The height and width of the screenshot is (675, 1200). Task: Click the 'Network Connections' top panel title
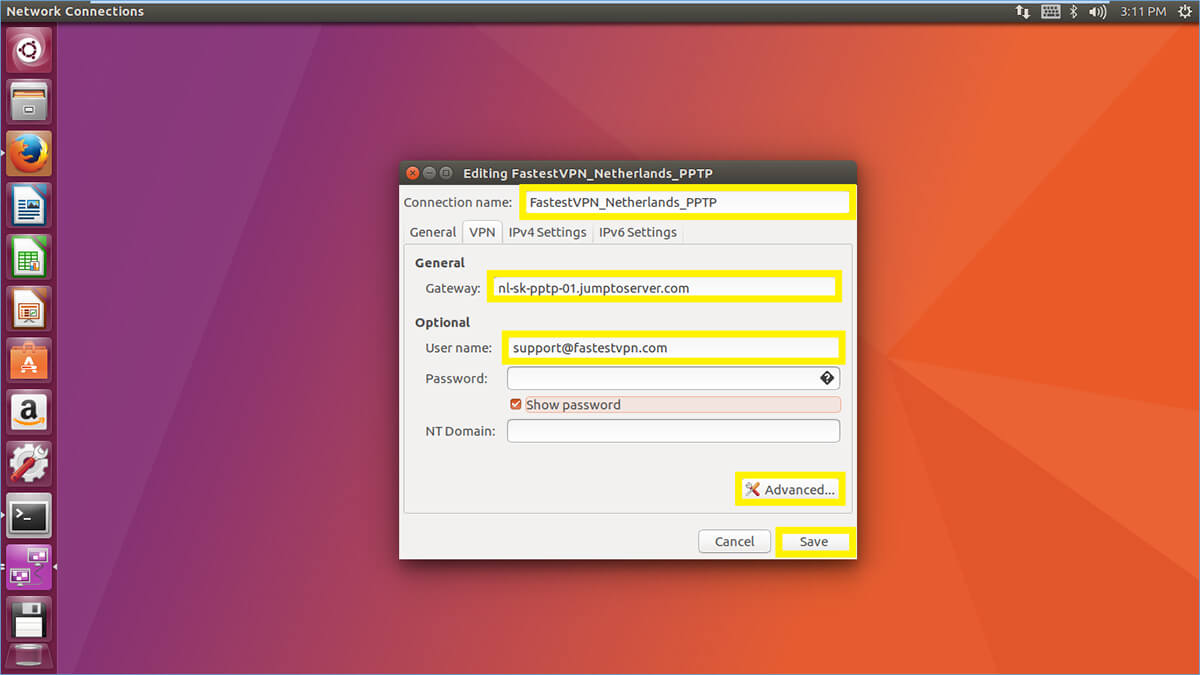[x=75, y=12]
